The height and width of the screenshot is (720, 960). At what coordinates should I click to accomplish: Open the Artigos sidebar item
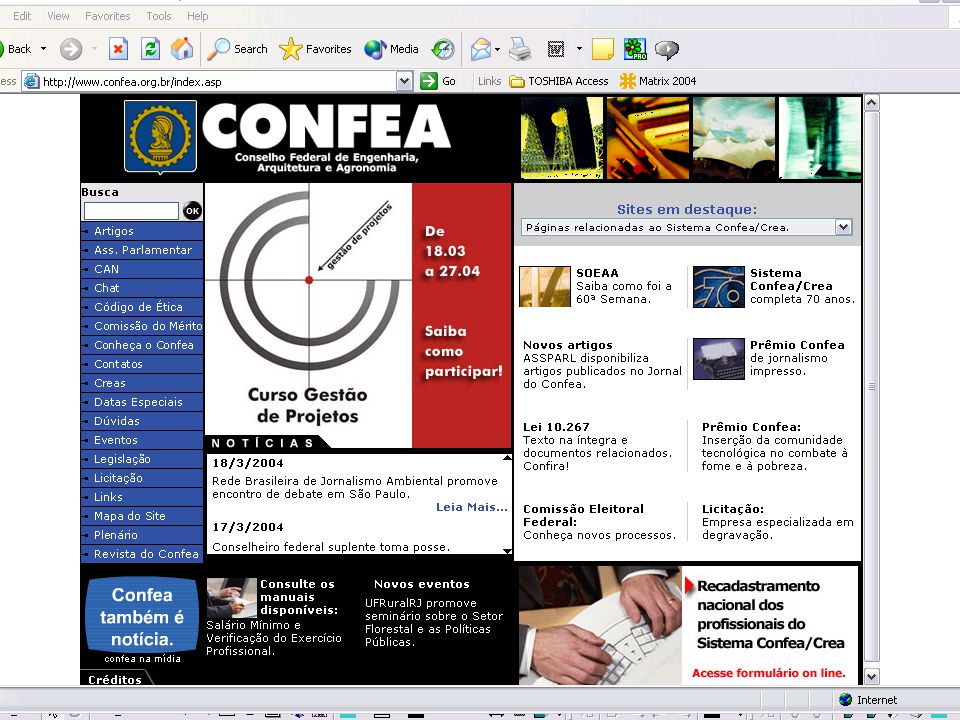pos(142,231)
